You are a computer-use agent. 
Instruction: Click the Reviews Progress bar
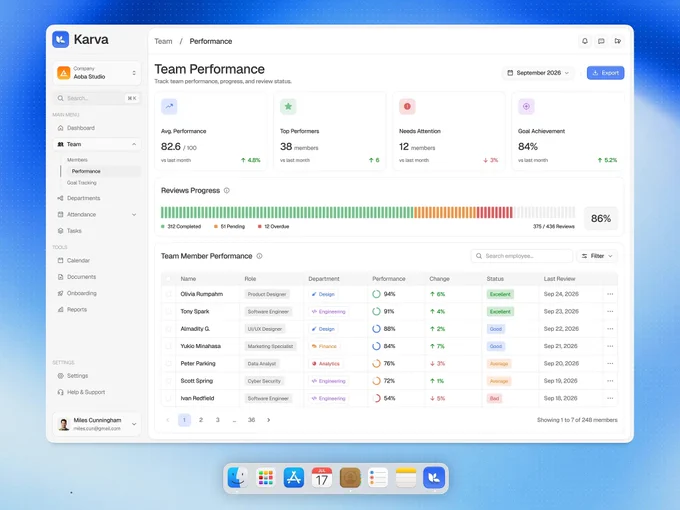(x=368, y=212)
